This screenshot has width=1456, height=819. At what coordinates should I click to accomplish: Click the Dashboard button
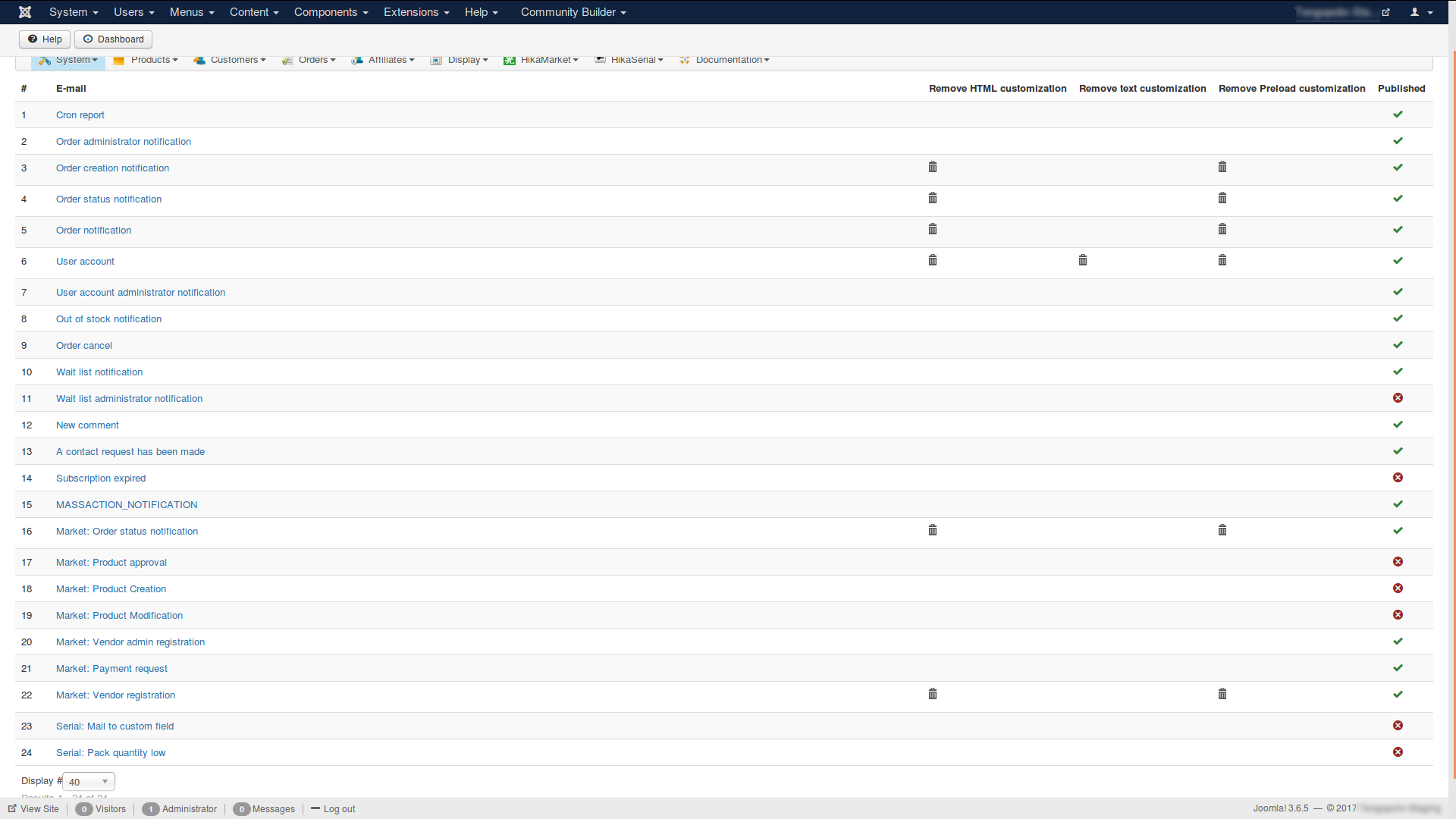point(114,39)
